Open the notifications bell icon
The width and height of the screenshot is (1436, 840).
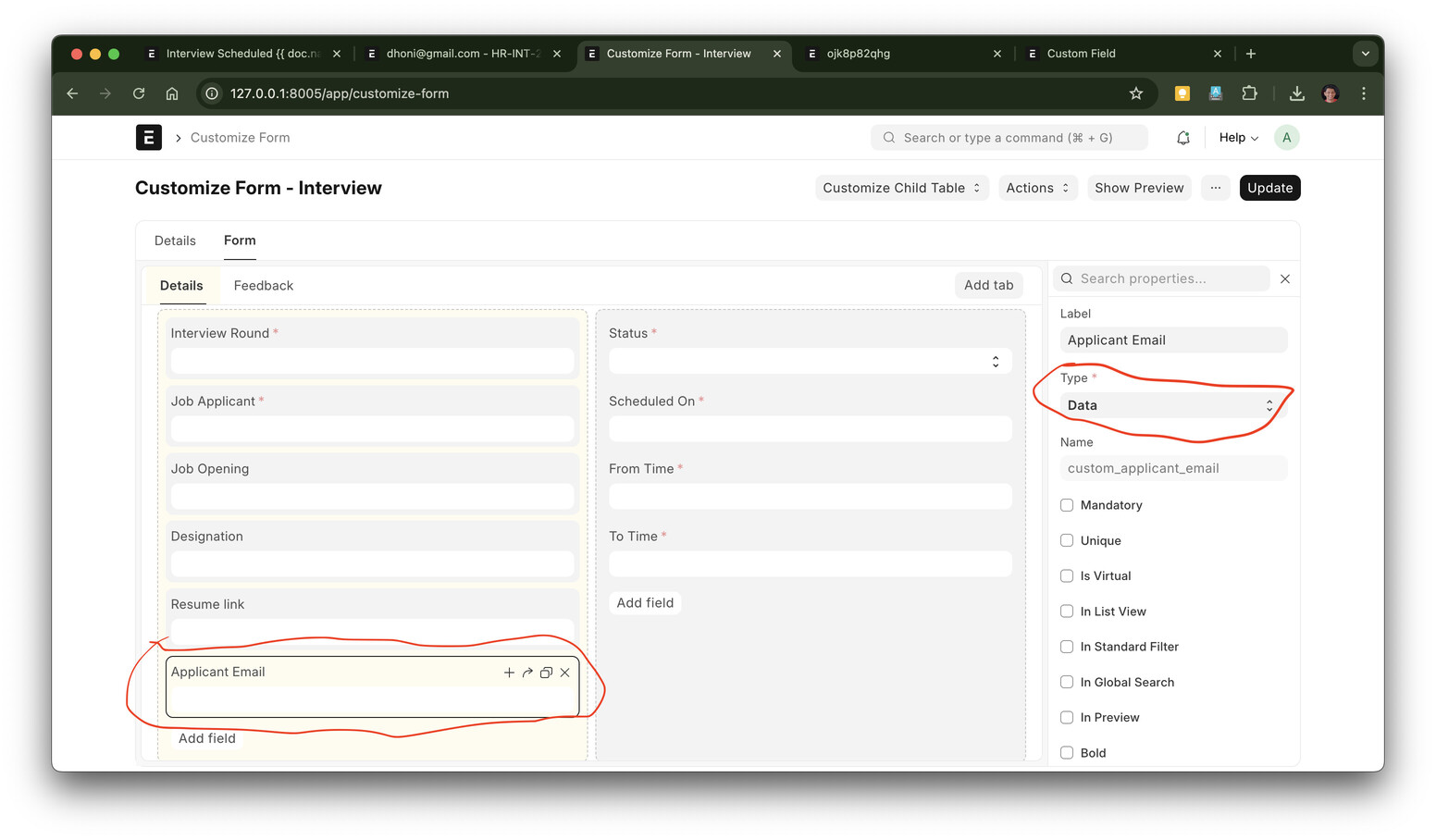point(1182,138)
